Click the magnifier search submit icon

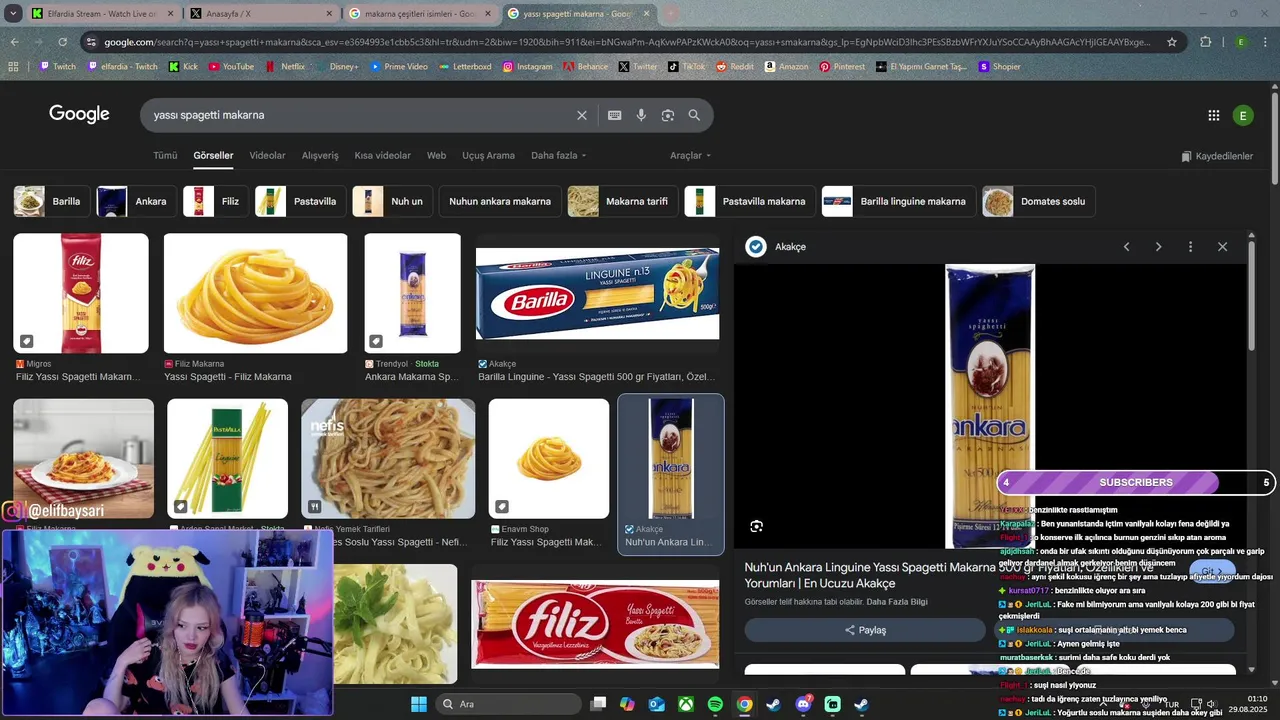coord(694,115)
